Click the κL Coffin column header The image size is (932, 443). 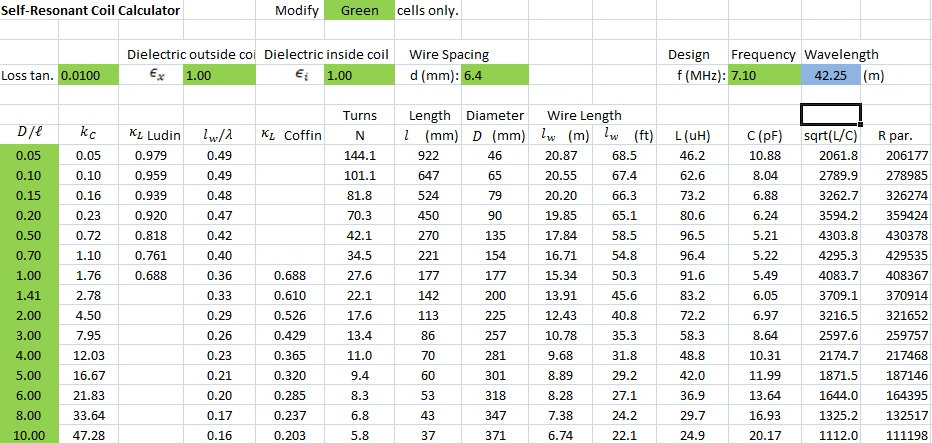[290, 135]
